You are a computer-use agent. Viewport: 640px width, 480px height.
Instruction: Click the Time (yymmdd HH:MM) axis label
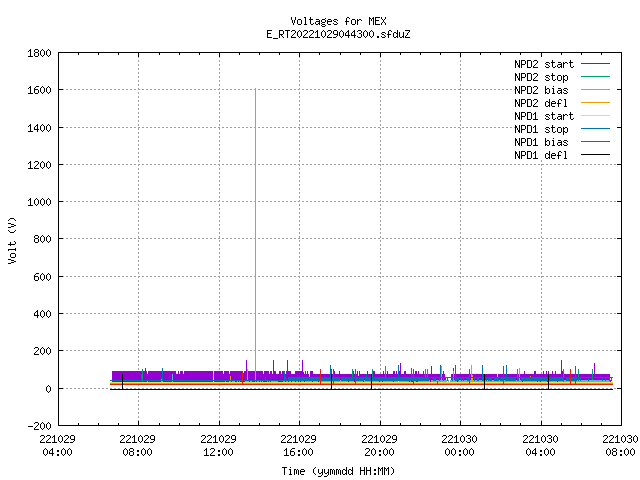pyautogui.click(x=338, y=471)
